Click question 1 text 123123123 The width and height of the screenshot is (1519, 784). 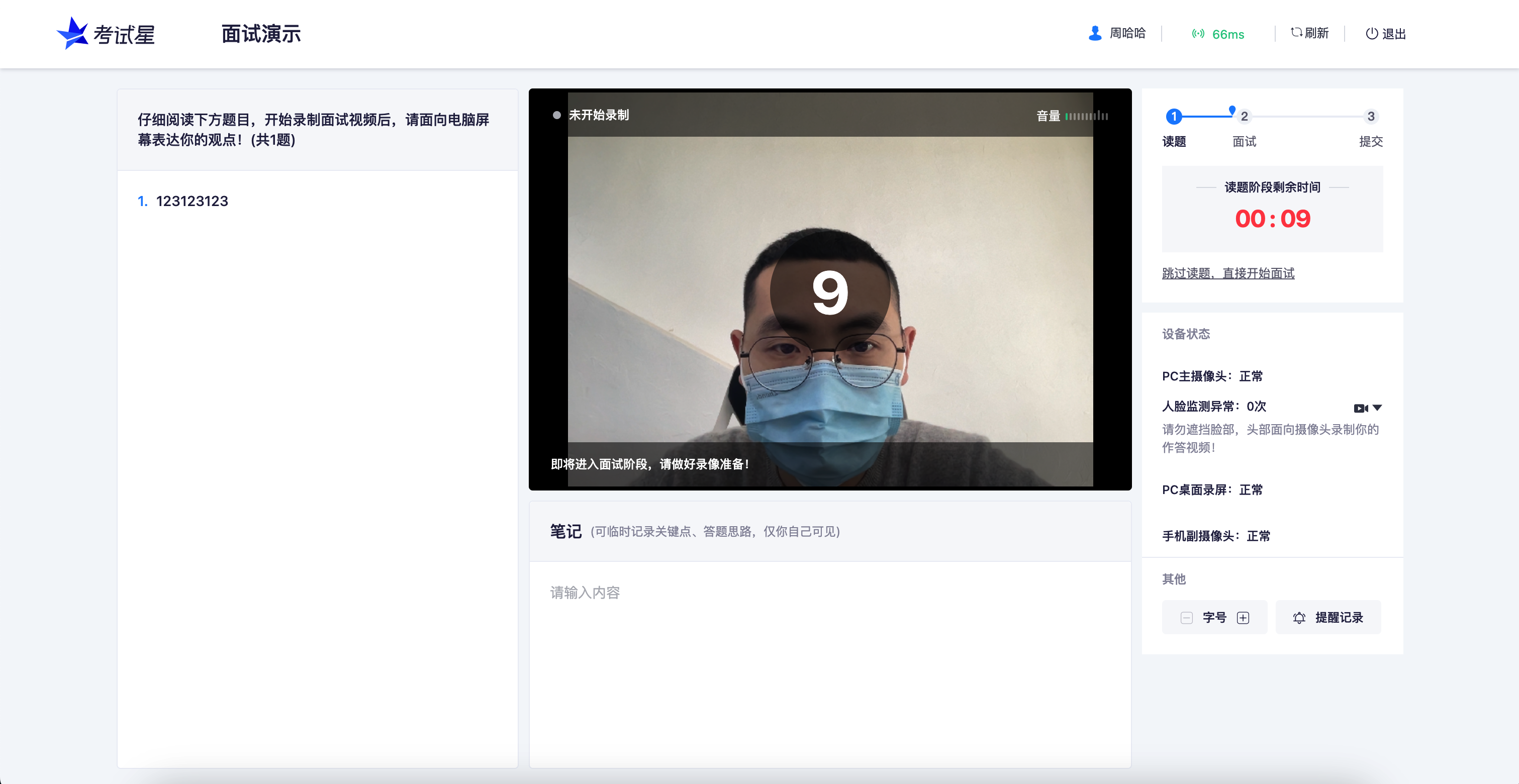point(192,201)
